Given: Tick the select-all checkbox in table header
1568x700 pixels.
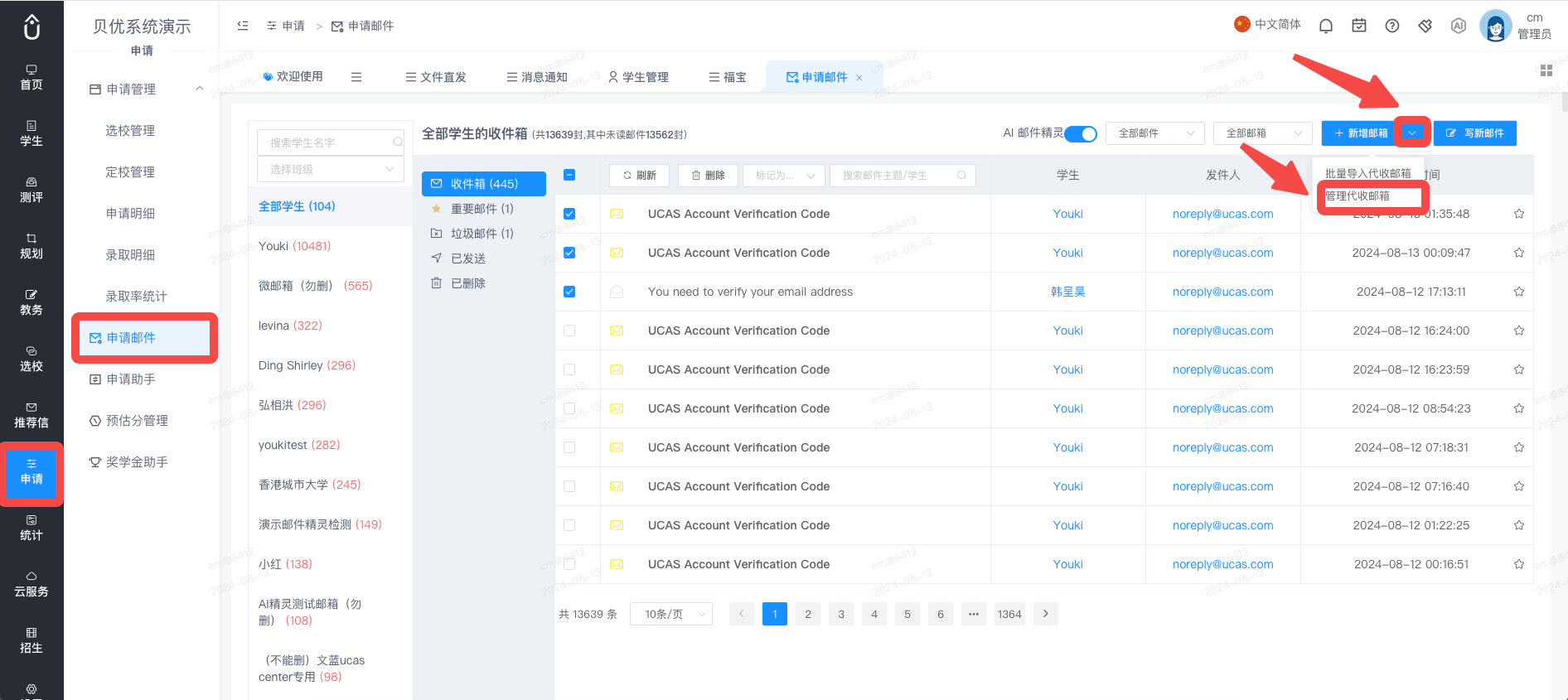Looking at the screenshot, I should coord(569,175).
